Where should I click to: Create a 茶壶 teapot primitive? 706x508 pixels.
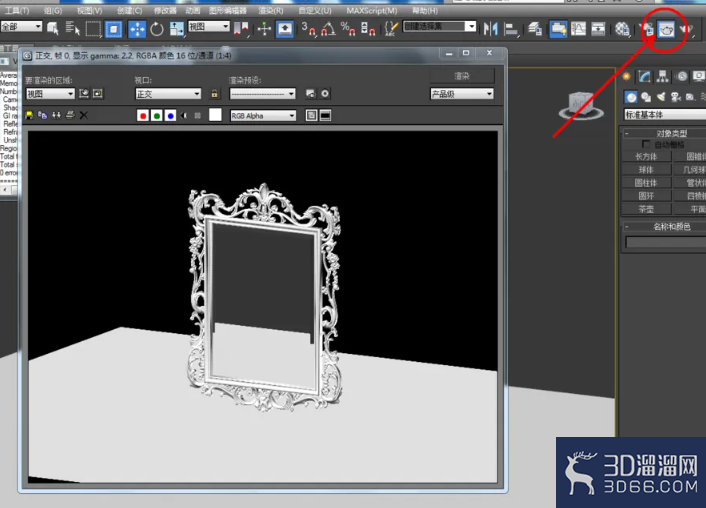tap(646, 209)
